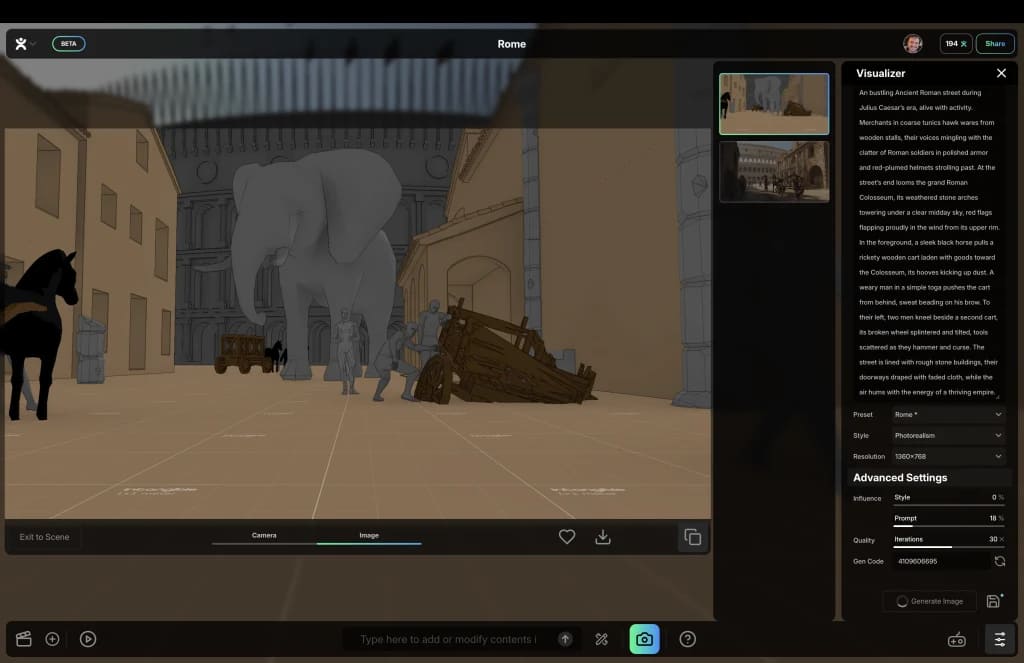Toggle the settings sliders panel icon
Image resolution: width=1024 pixels, height=663 pixels.
click(1000, 639)
